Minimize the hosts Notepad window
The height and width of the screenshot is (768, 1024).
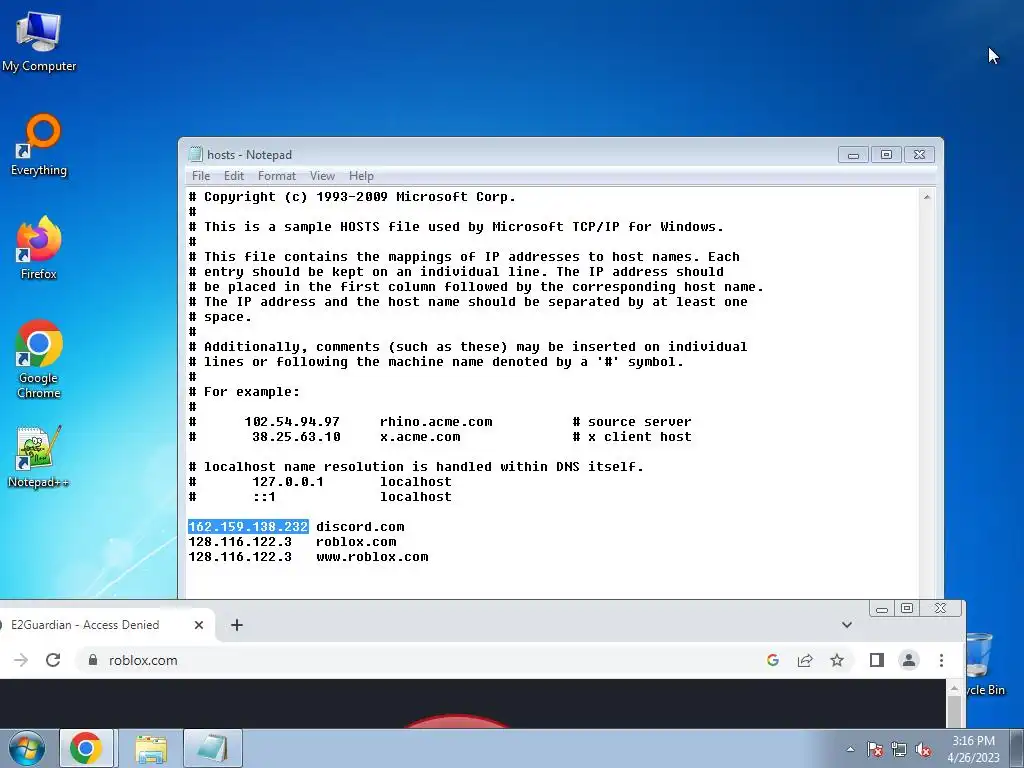point(854,155)
